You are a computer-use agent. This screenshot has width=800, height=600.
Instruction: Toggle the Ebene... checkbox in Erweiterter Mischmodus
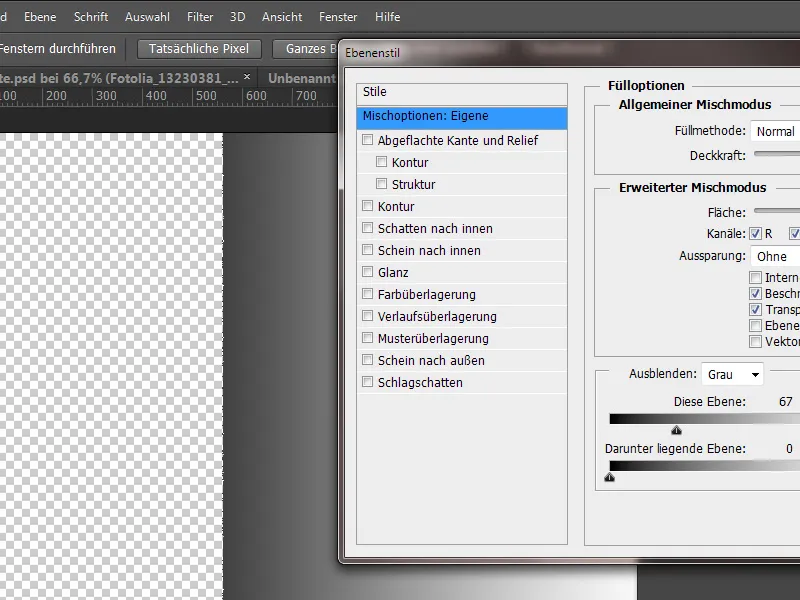coord(755,326)
